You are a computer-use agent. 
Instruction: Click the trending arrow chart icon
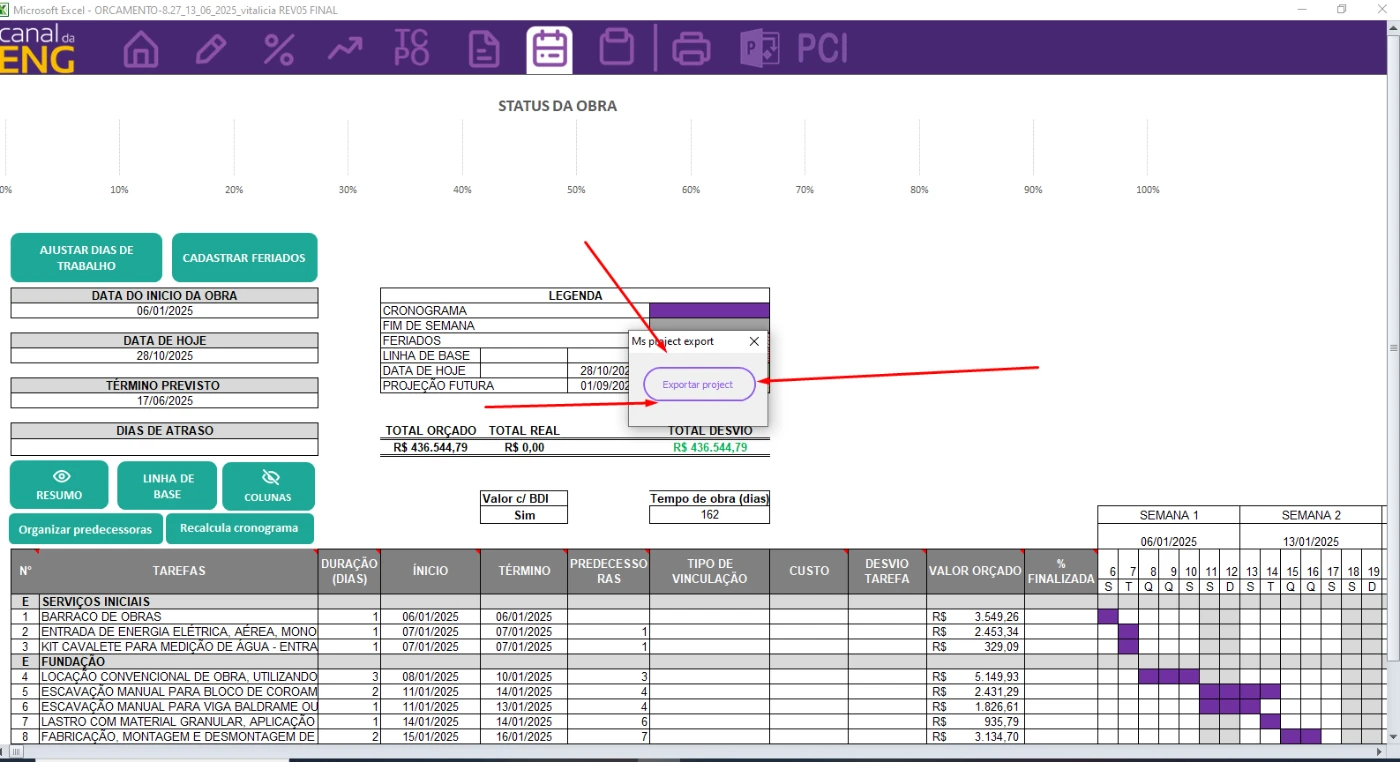pos(345,49)
